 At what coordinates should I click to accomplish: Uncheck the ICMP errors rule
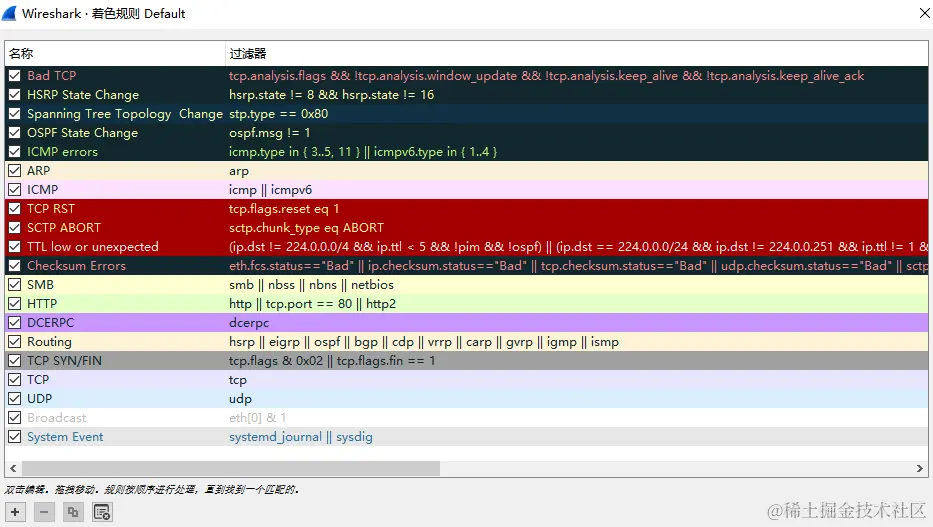point(15,152)
